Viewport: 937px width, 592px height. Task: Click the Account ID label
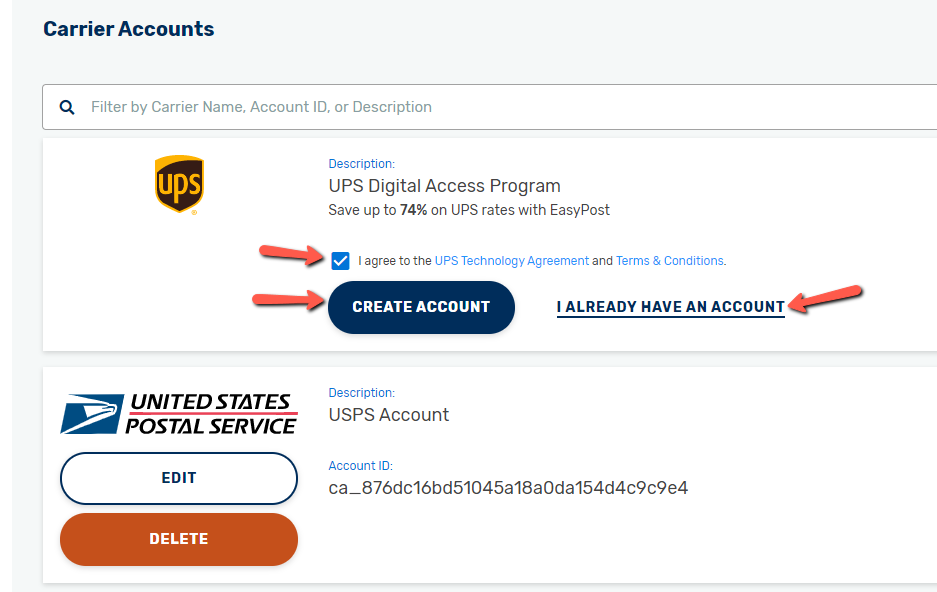[360, 466]
